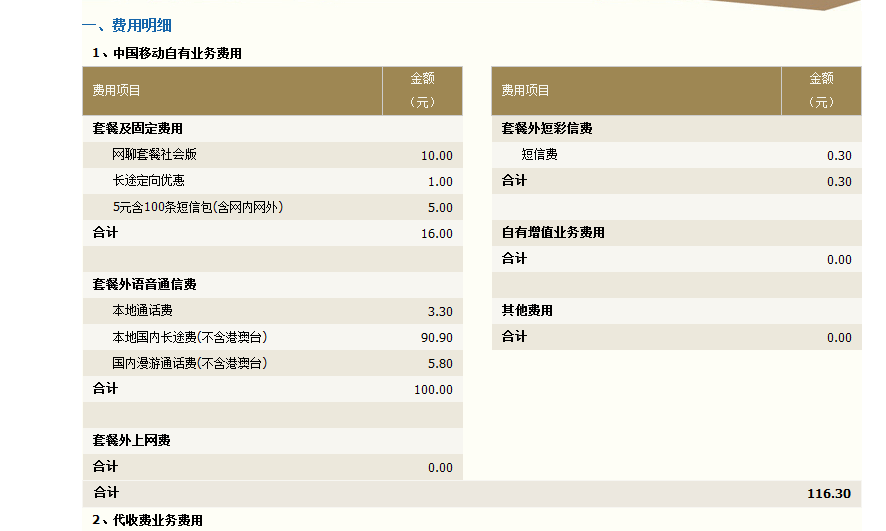Click the 长途定向优惠 fee item
This screenshot has height=531, width=886.
[148, 181]
